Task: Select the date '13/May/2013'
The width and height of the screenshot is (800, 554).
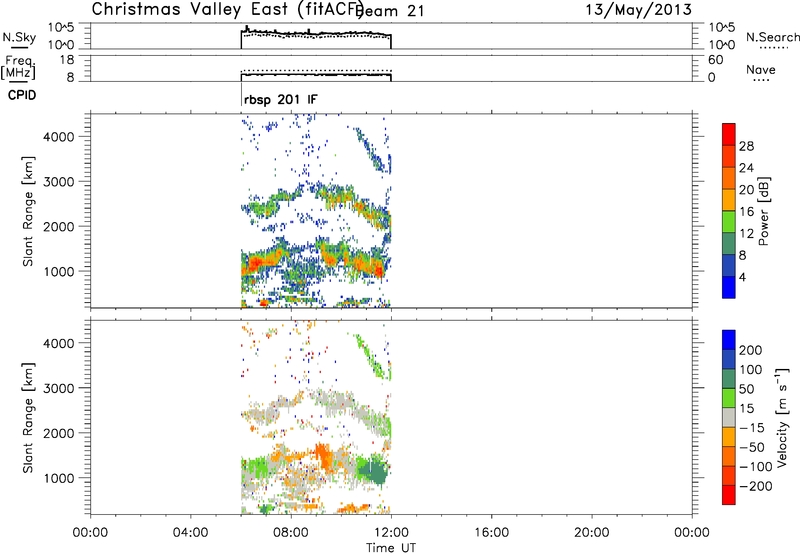Action: tap(638, 10)
